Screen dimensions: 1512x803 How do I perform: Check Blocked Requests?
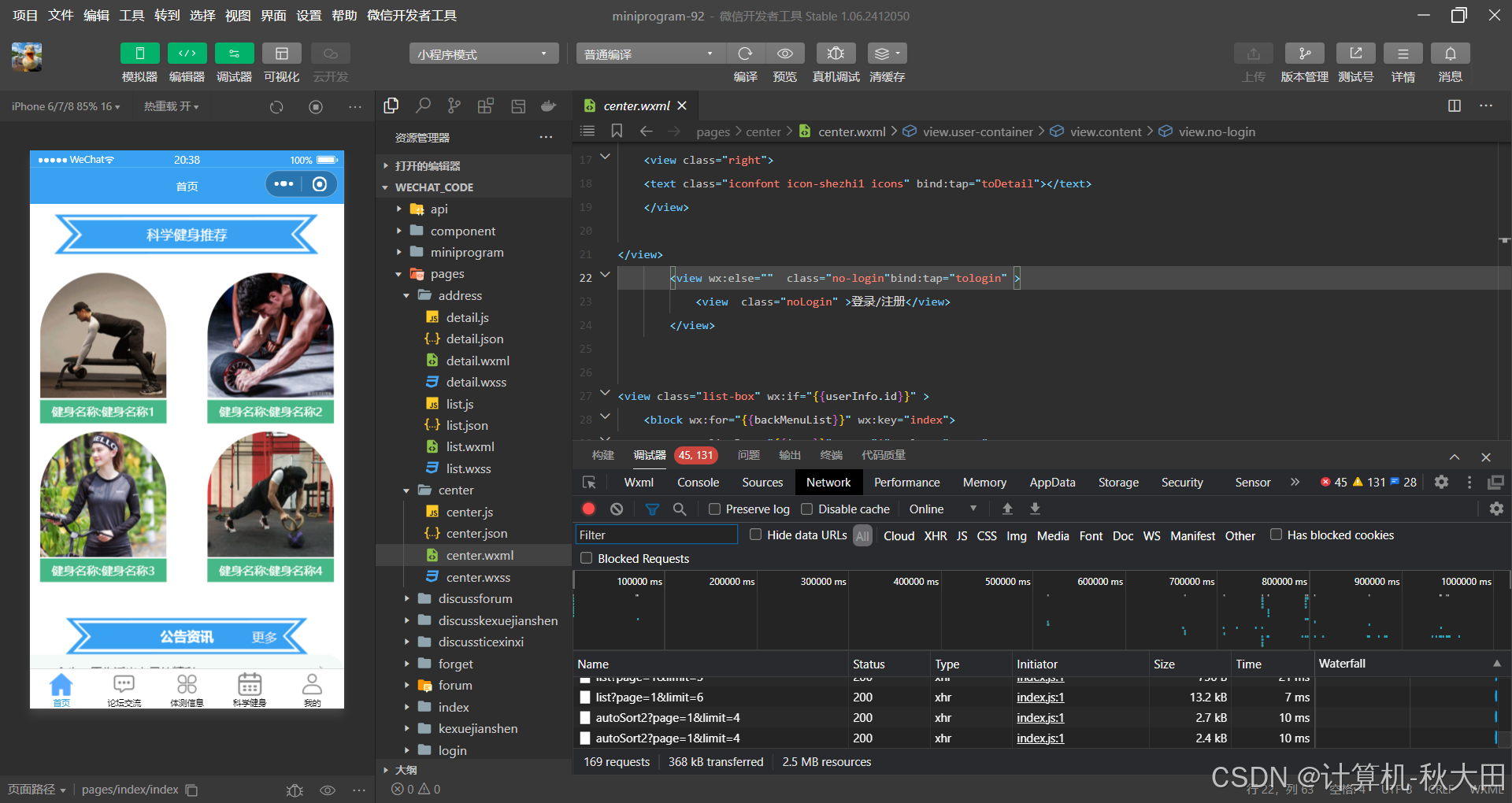pyautogui.click(x=586, y=558)
